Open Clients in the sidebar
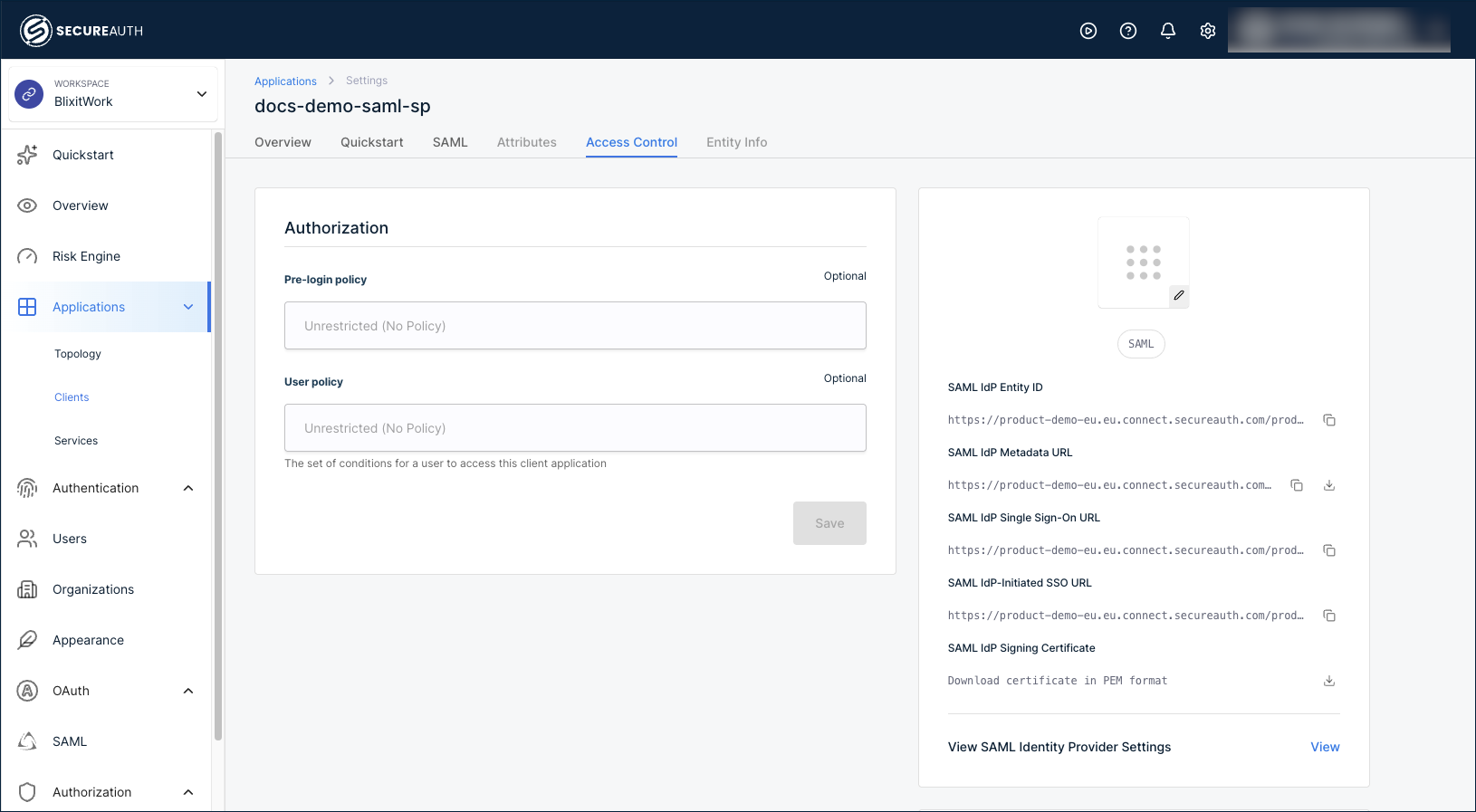The image size is (1476, 812). coord(72,397)
